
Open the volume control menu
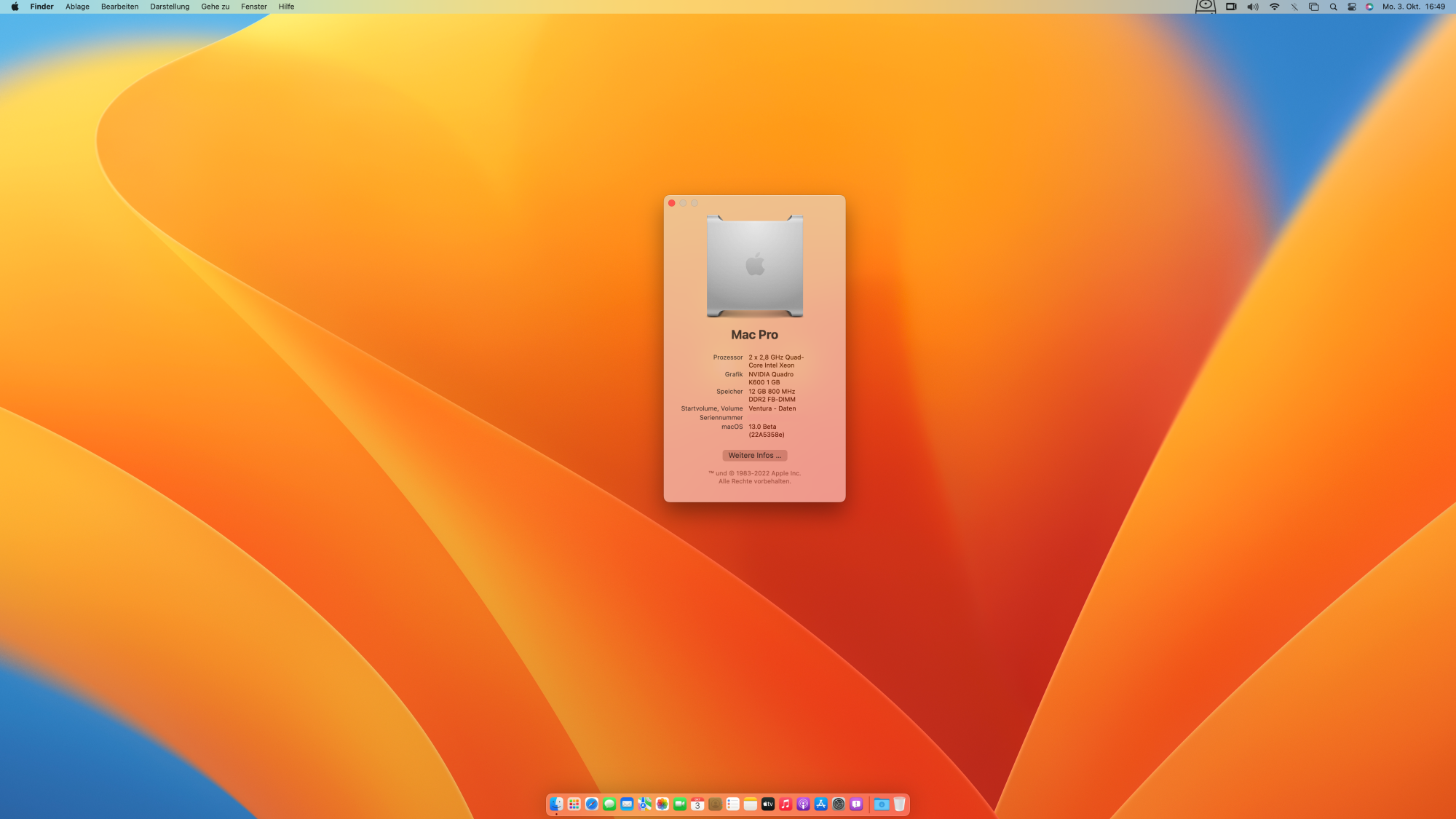(x=1252, y=7)
